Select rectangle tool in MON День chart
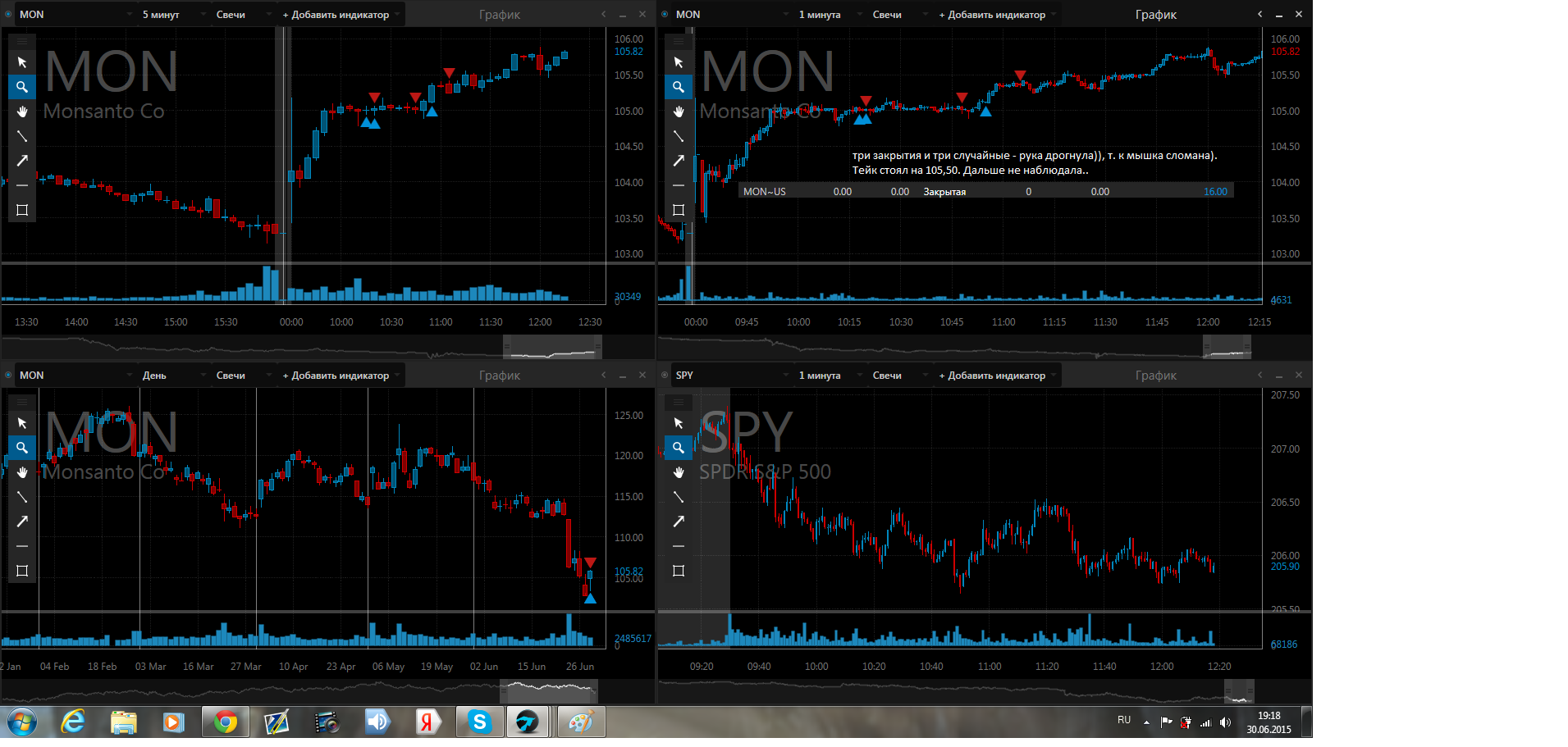The width and height of the screenshot is (1568, 747). [22, 571]
